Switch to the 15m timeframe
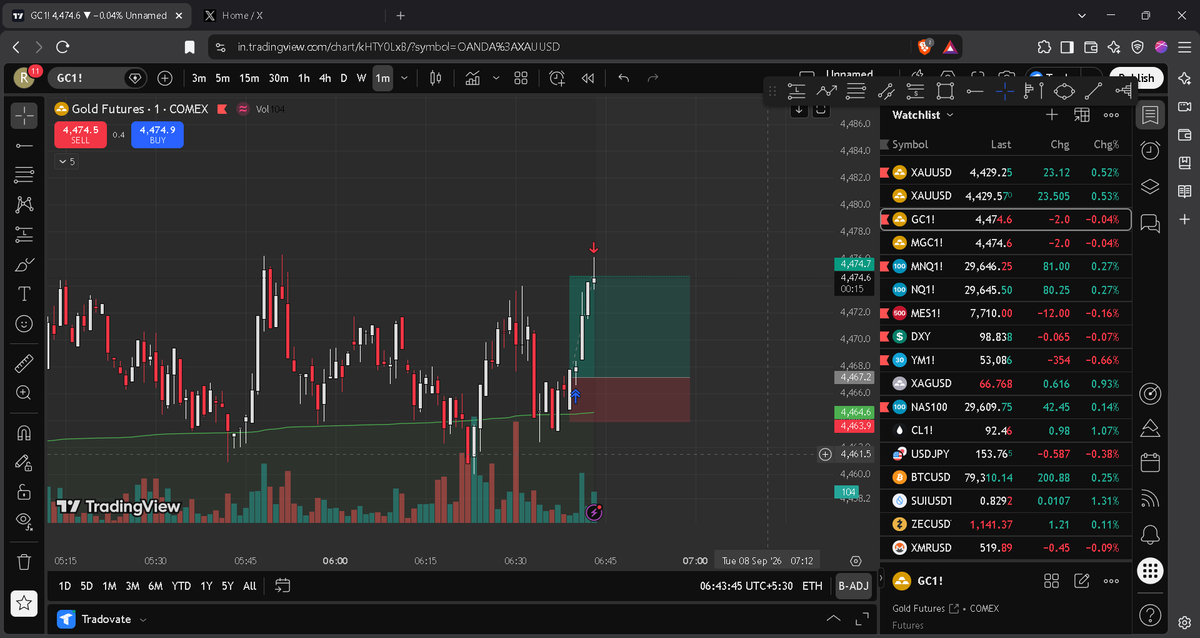Image resolution: width=1200 pixels, height=638 pixels. point(249,78)
